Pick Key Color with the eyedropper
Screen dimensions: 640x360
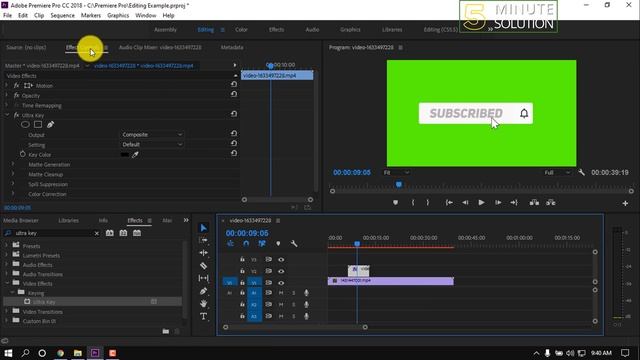(135, 155)
